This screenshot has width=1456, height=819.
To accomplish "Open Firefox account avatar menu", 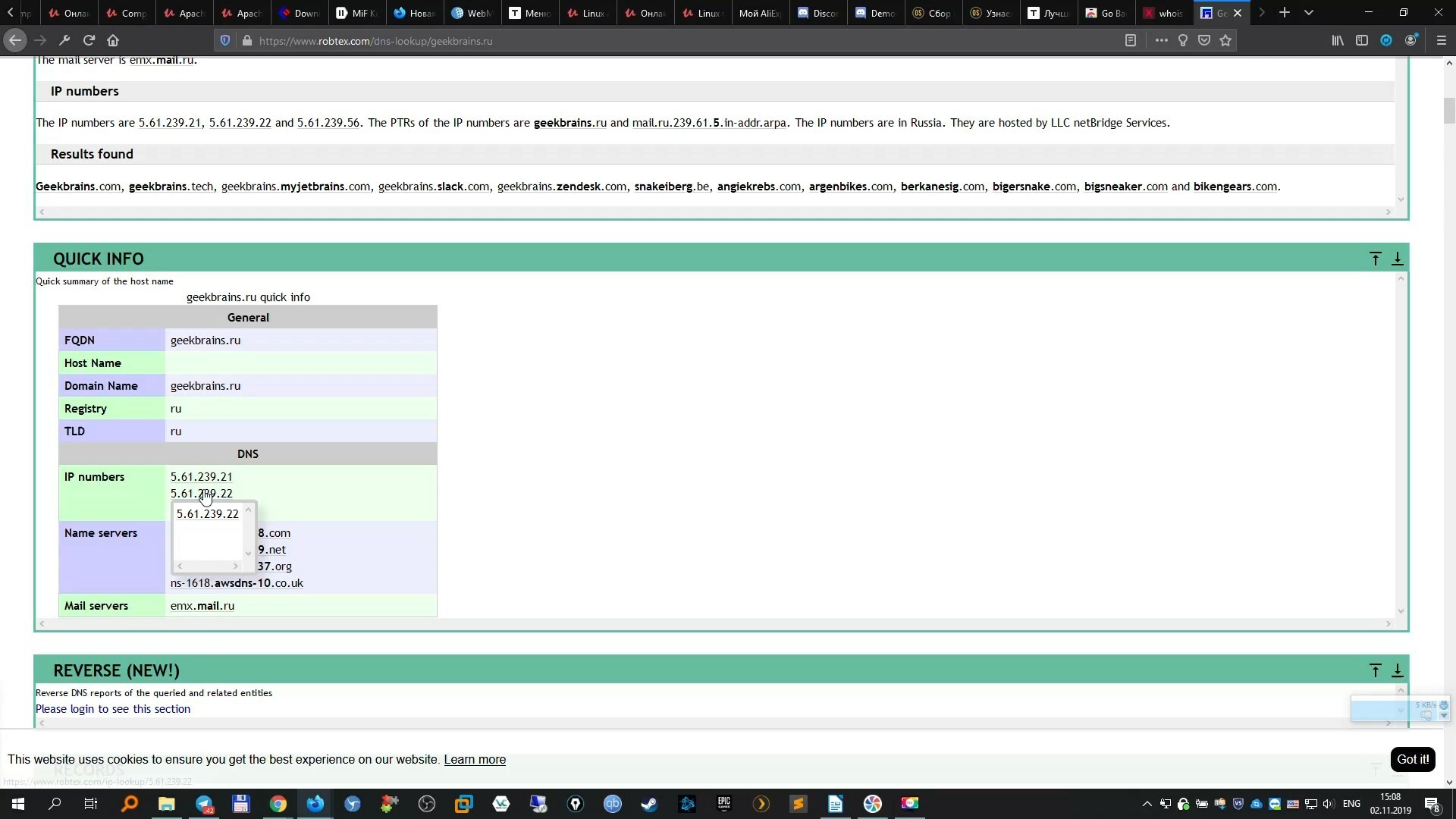I will point(1410,40).
